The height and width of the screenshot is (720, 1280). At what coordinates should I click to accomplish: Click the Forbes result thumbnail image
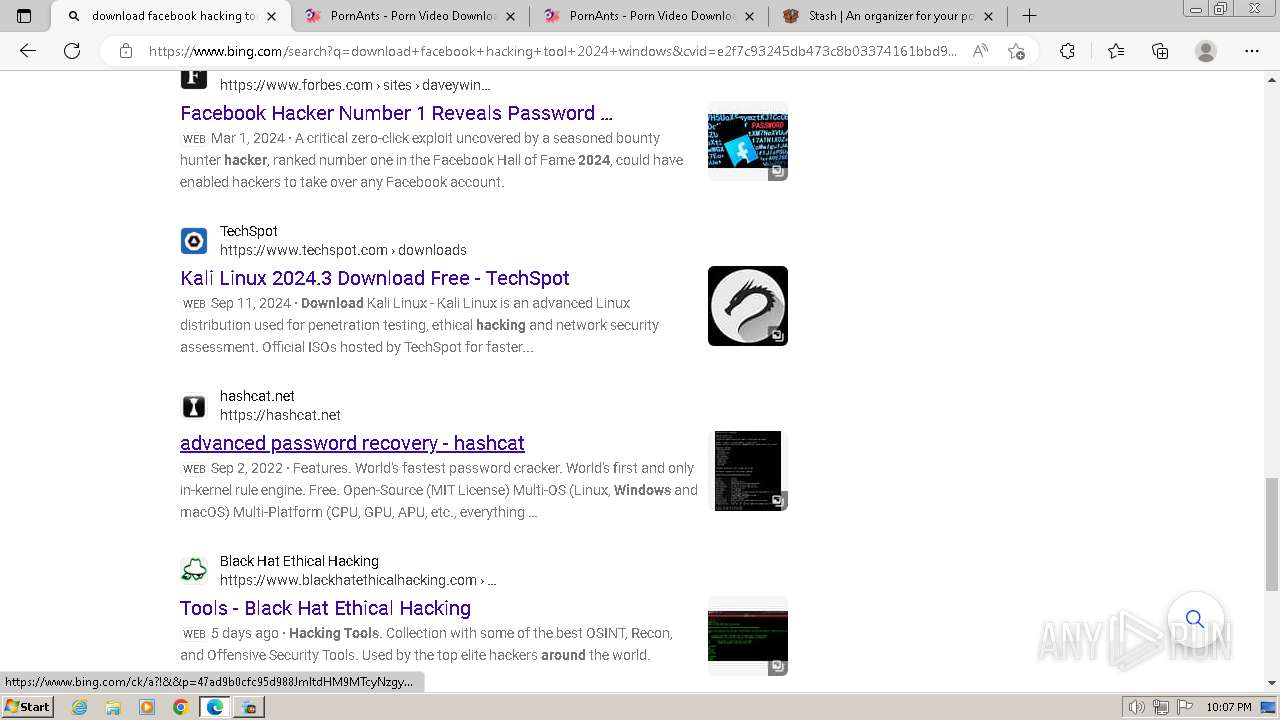748,141
